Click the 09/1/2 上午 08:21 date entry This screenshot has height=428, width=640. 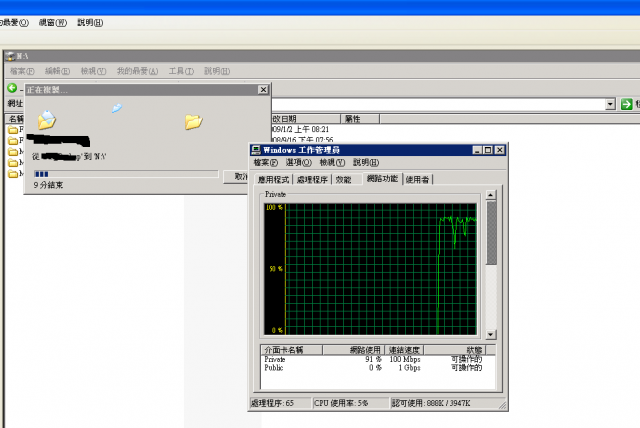[300, 129]
